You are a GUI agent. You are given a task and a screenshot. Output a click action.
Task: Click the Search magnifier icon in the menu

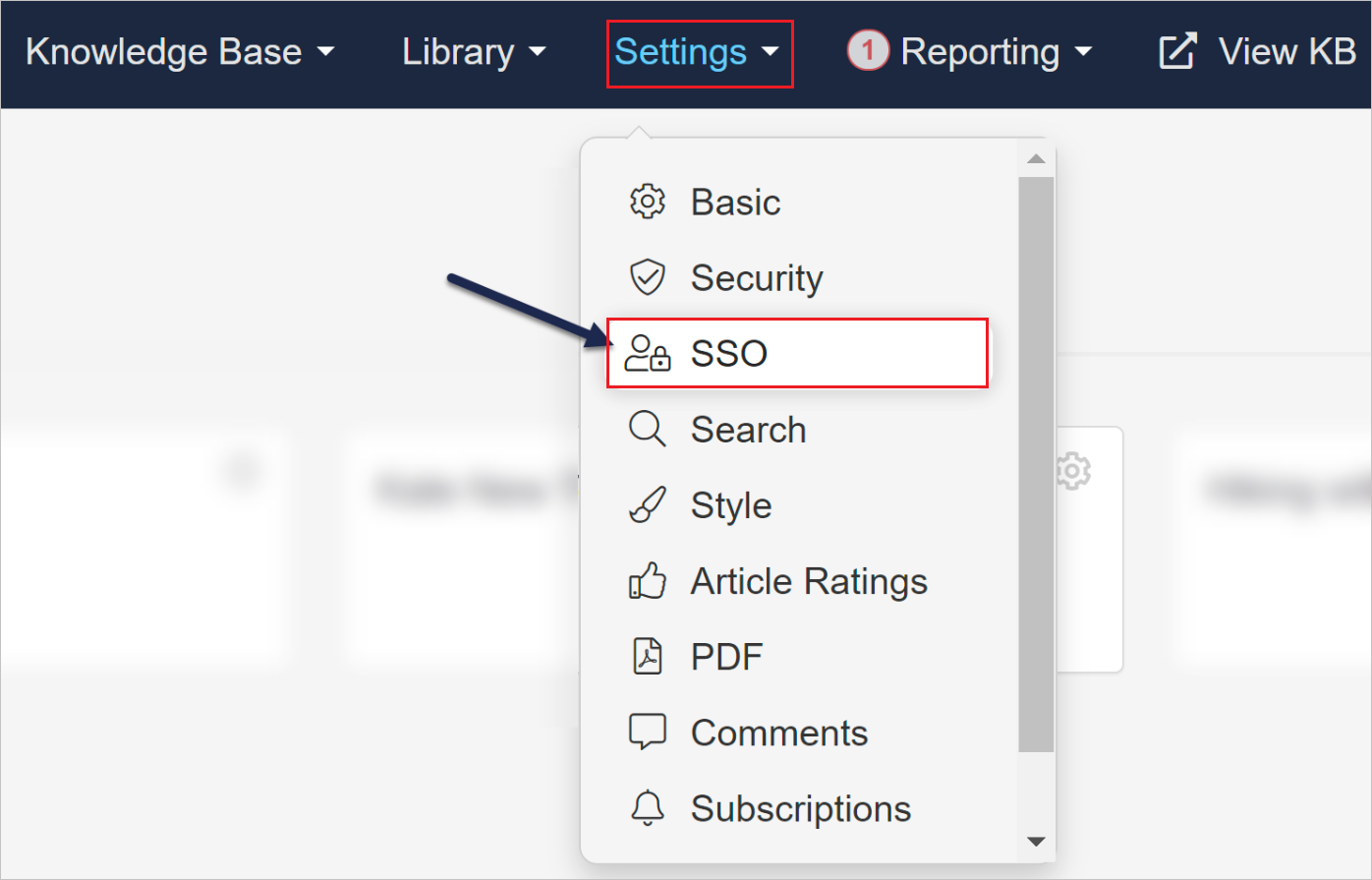[x=647, y=429]
